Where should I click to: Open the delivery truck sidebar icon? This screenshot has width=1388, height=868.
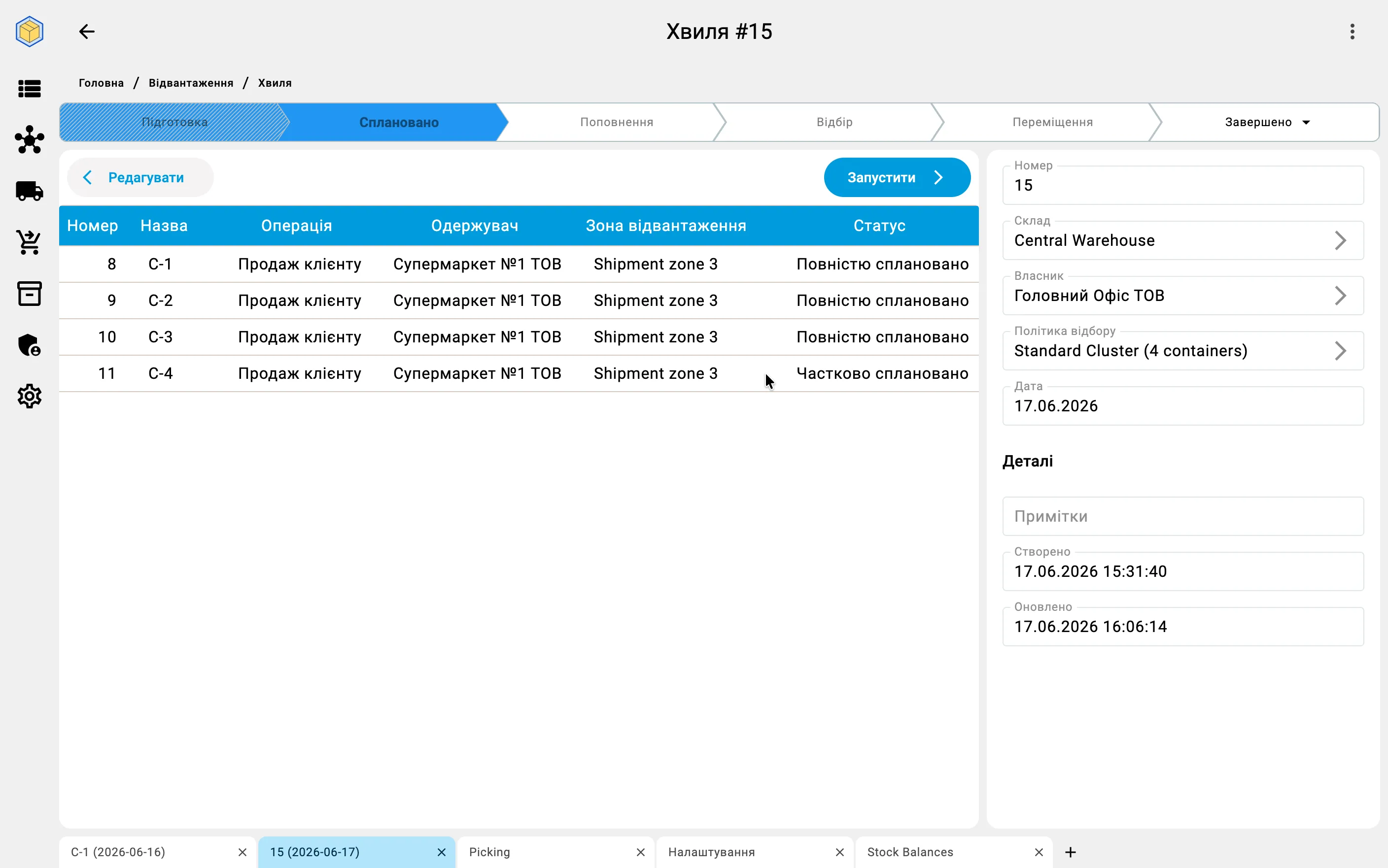(x=29, y=191)
